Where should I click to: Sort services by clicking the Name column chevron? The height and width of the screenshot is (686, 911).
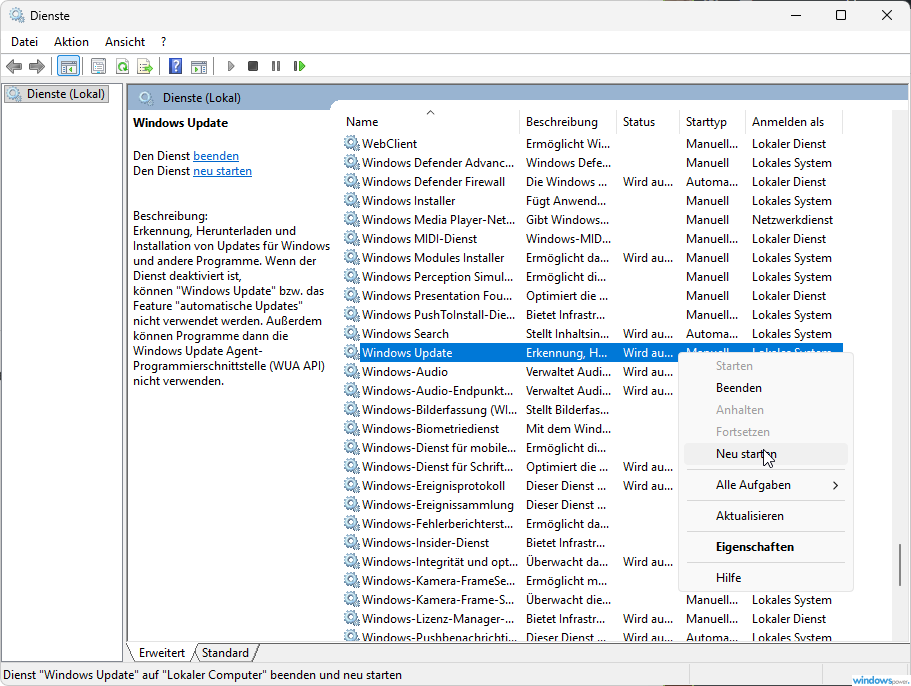[430, 113]
